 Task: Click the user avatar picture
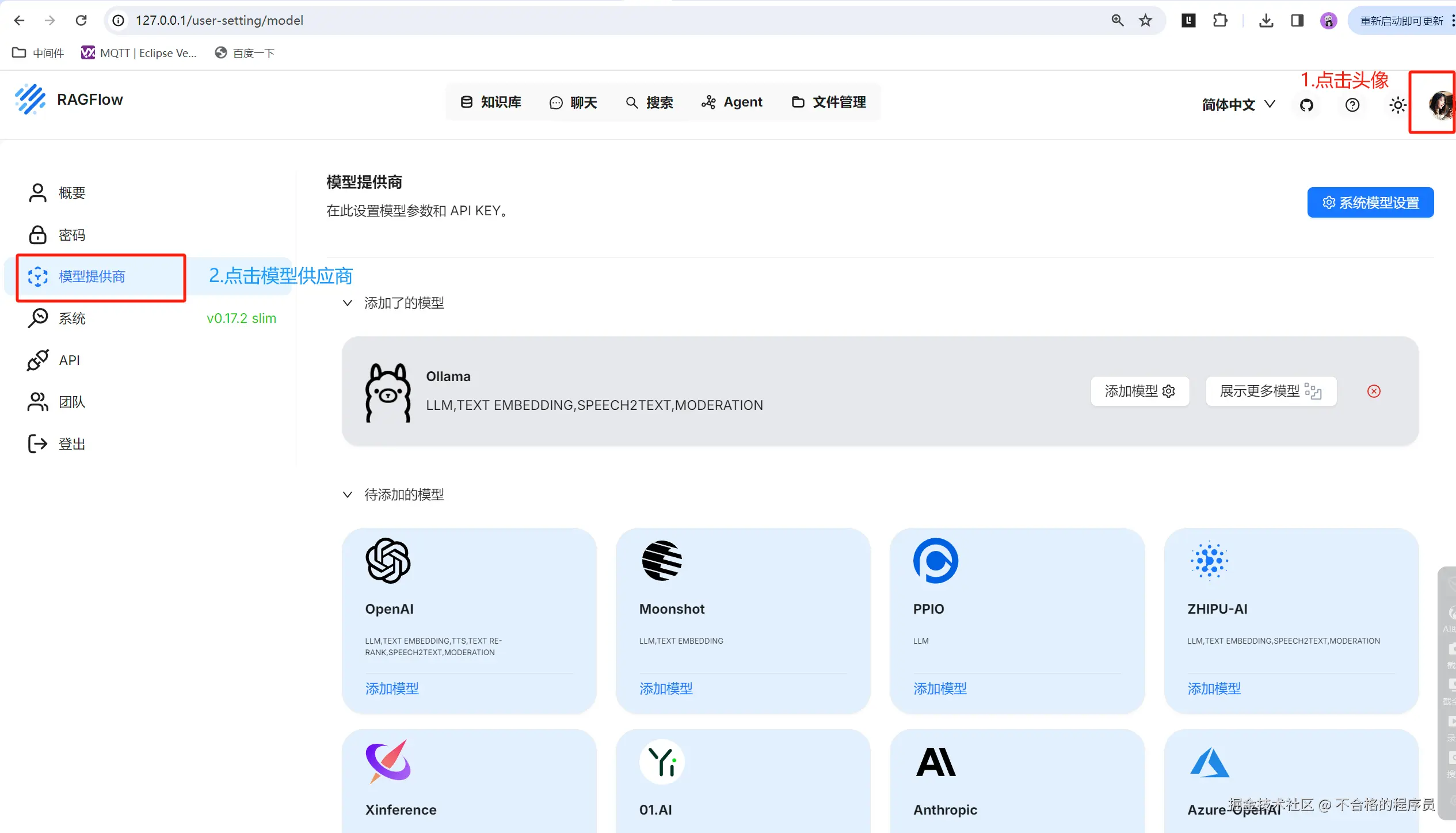click(1440, 105)
